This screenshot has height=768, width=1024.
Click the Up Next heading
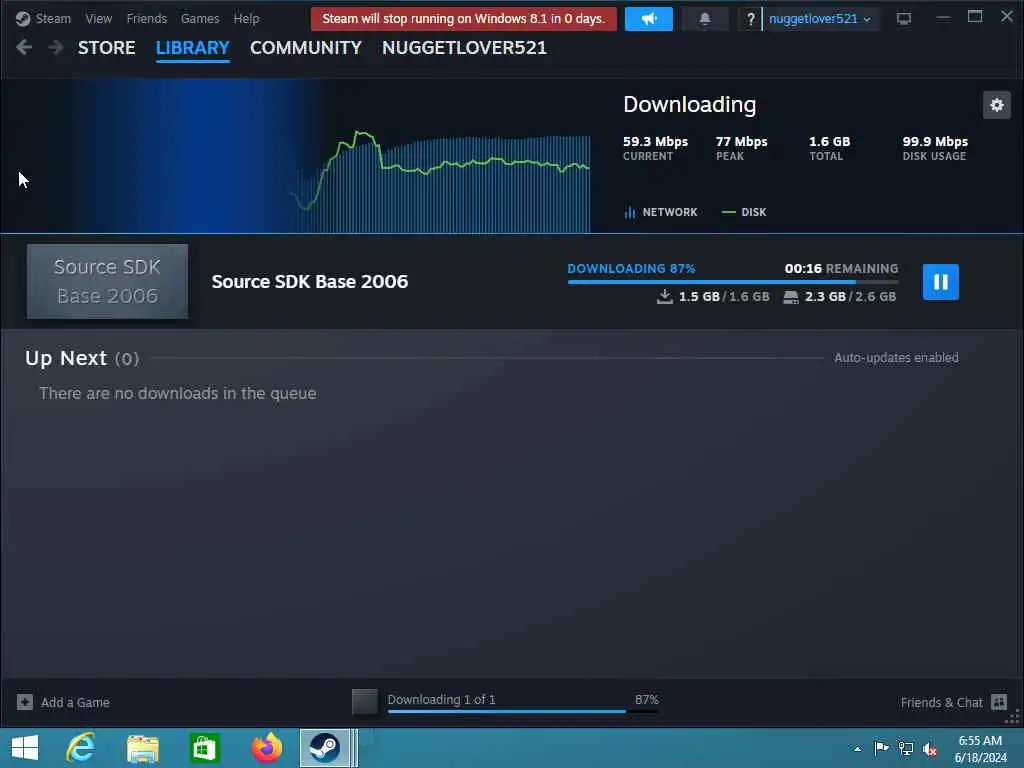pos(65,359)
